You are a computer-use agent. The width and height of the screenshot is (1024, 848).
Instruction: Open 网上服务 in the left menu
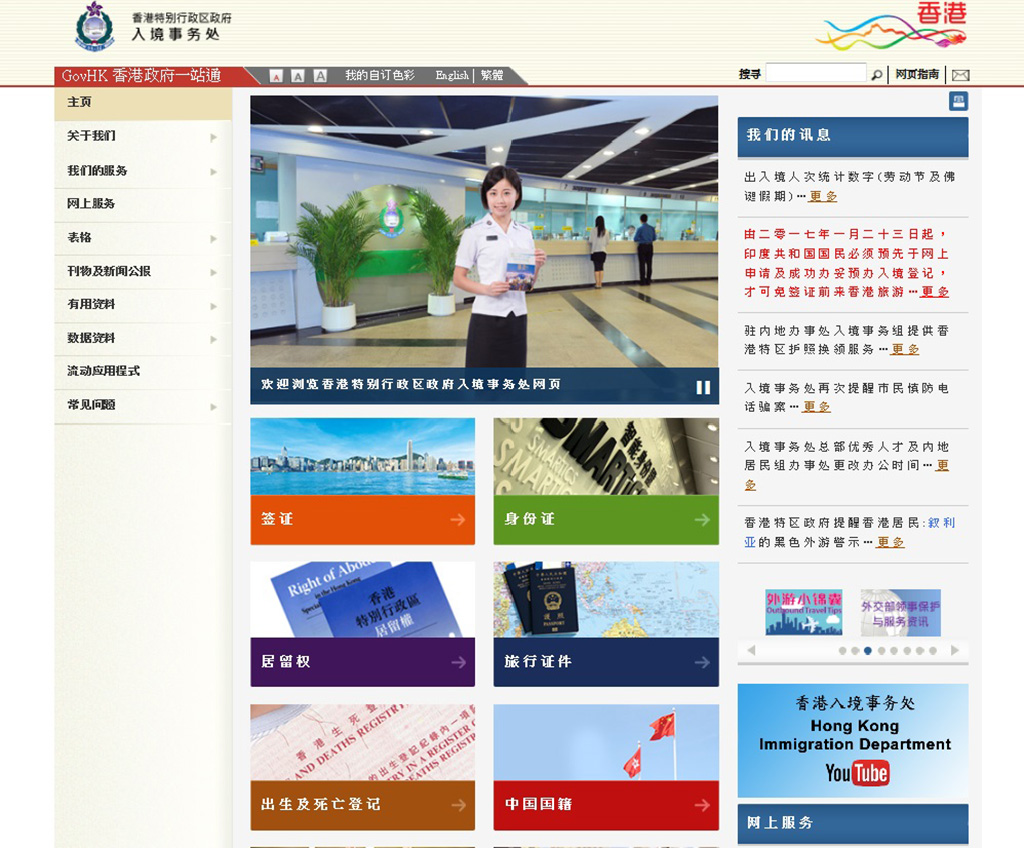(x=91, y=204)
